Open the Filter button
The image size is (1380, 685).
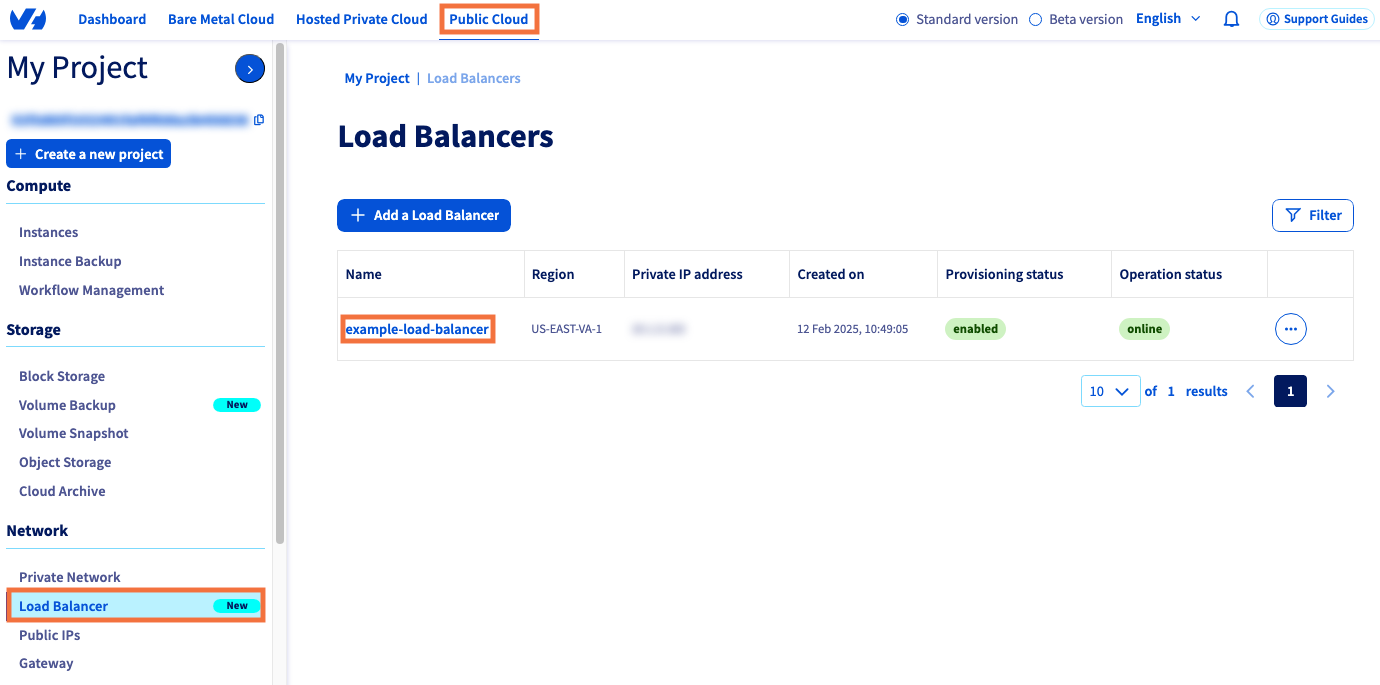pyautogui.click(x=1313, y=215)
